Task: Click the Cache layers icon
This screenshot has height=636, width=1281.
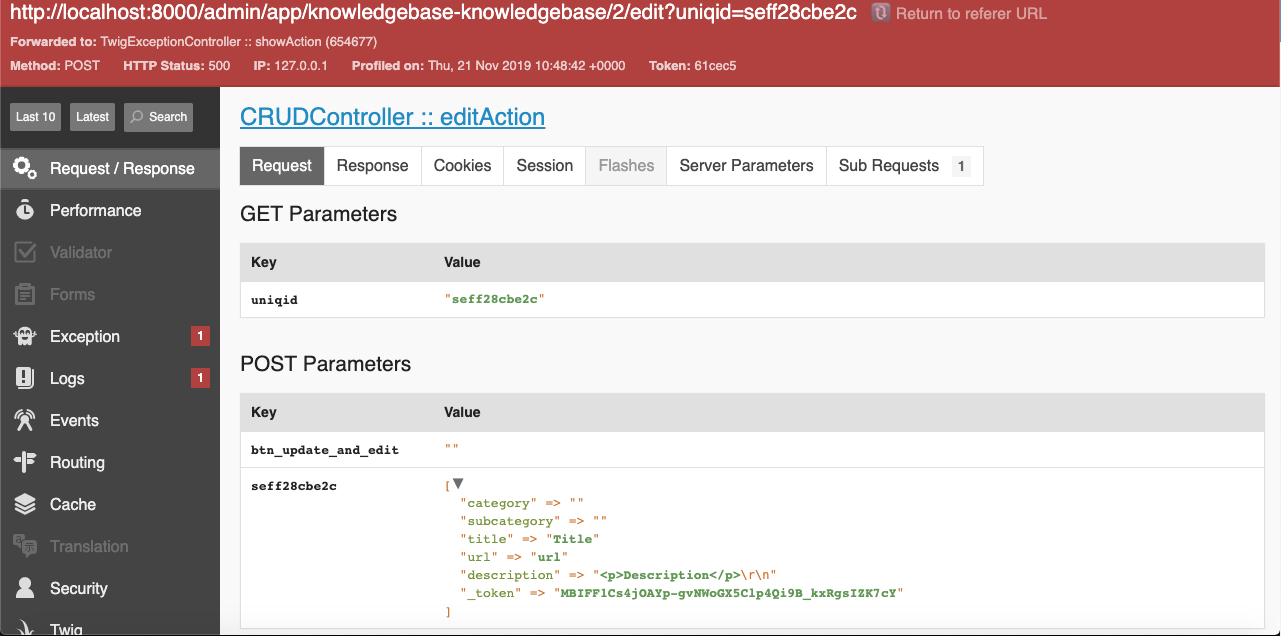Action: click(x=25, y=504)
